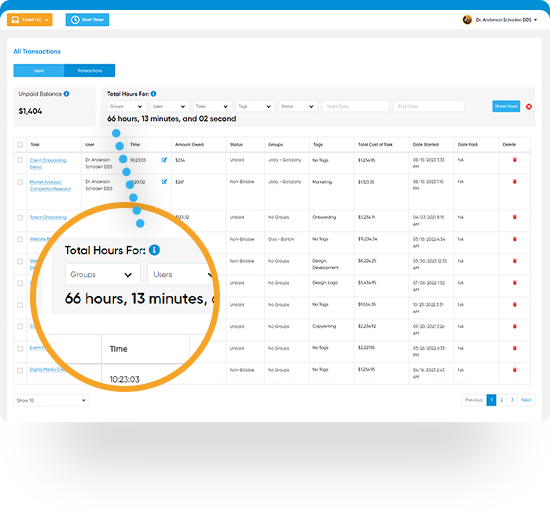Select the Transactions tab

point(89,71)
